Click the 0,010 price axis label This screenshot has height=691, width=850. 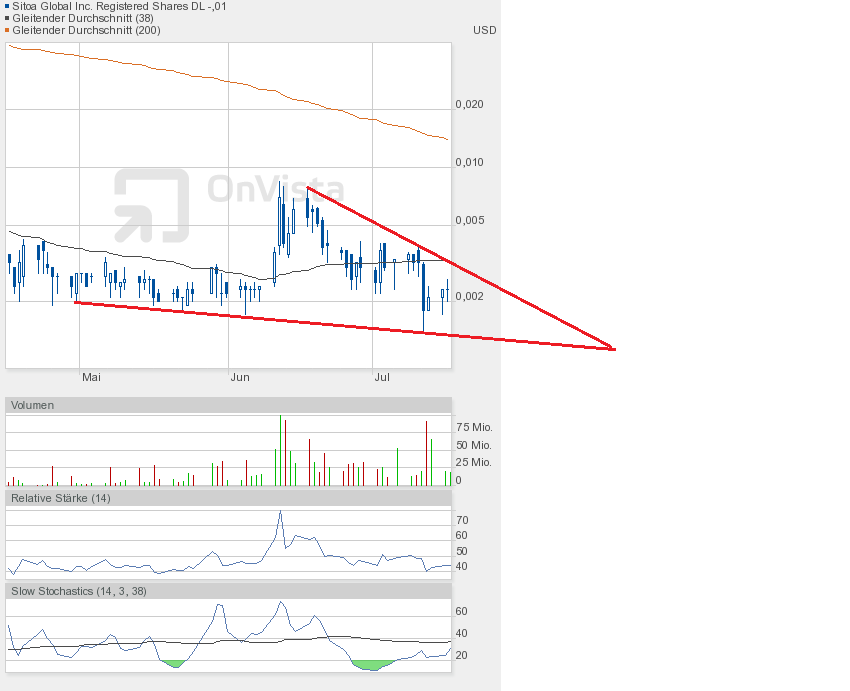pos(469,162)
